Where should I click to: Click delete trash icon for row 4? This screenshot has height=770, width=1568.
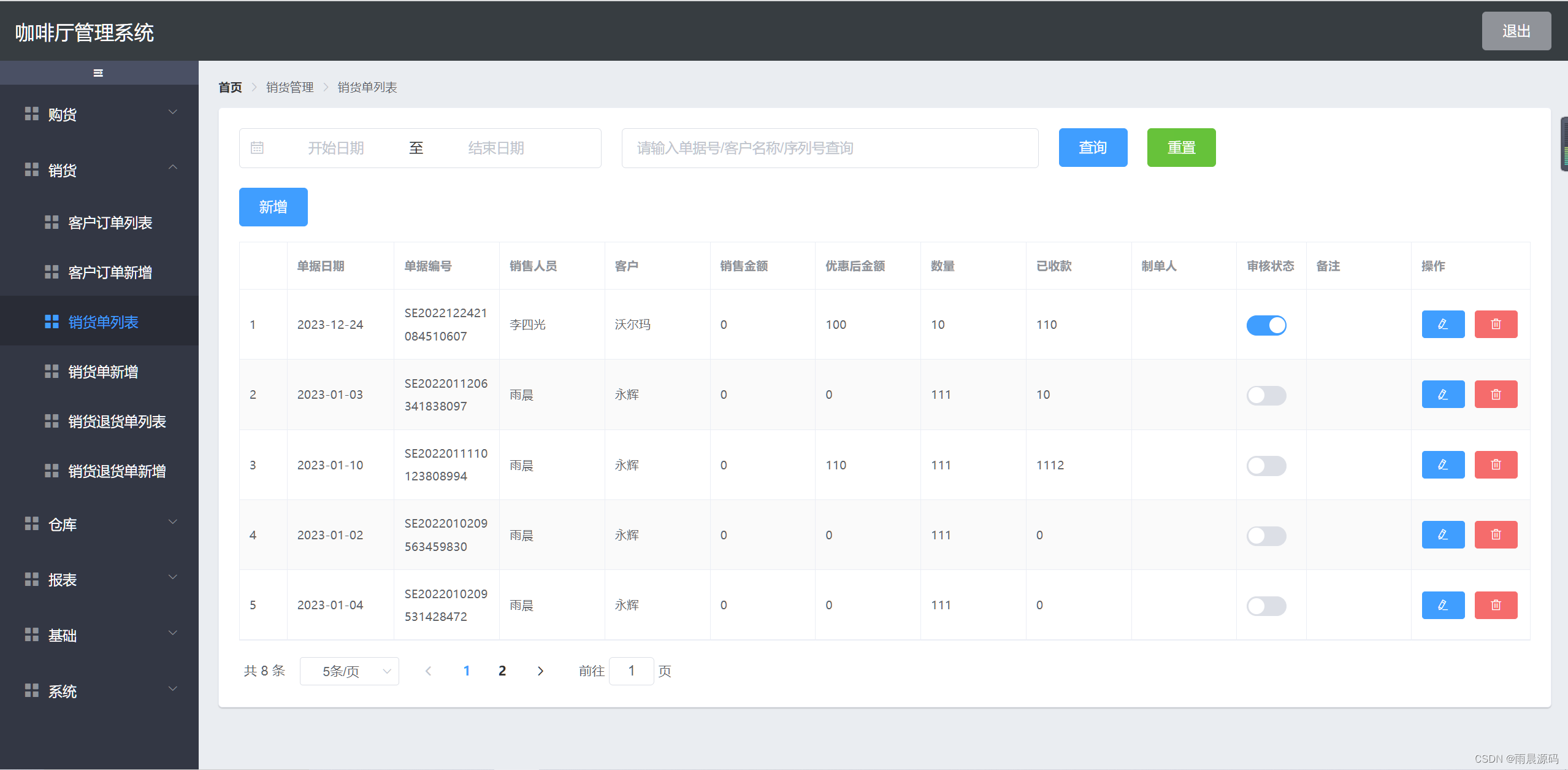[x=1495, y=534]
